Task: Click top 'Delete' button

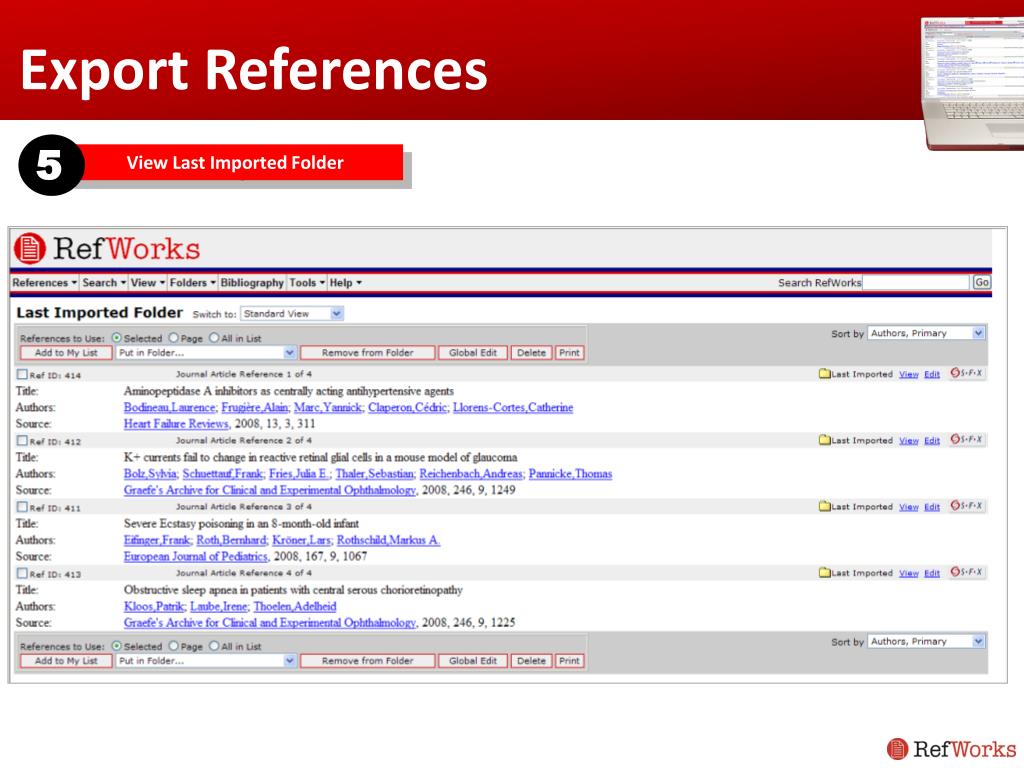Action: click(531, 353)
